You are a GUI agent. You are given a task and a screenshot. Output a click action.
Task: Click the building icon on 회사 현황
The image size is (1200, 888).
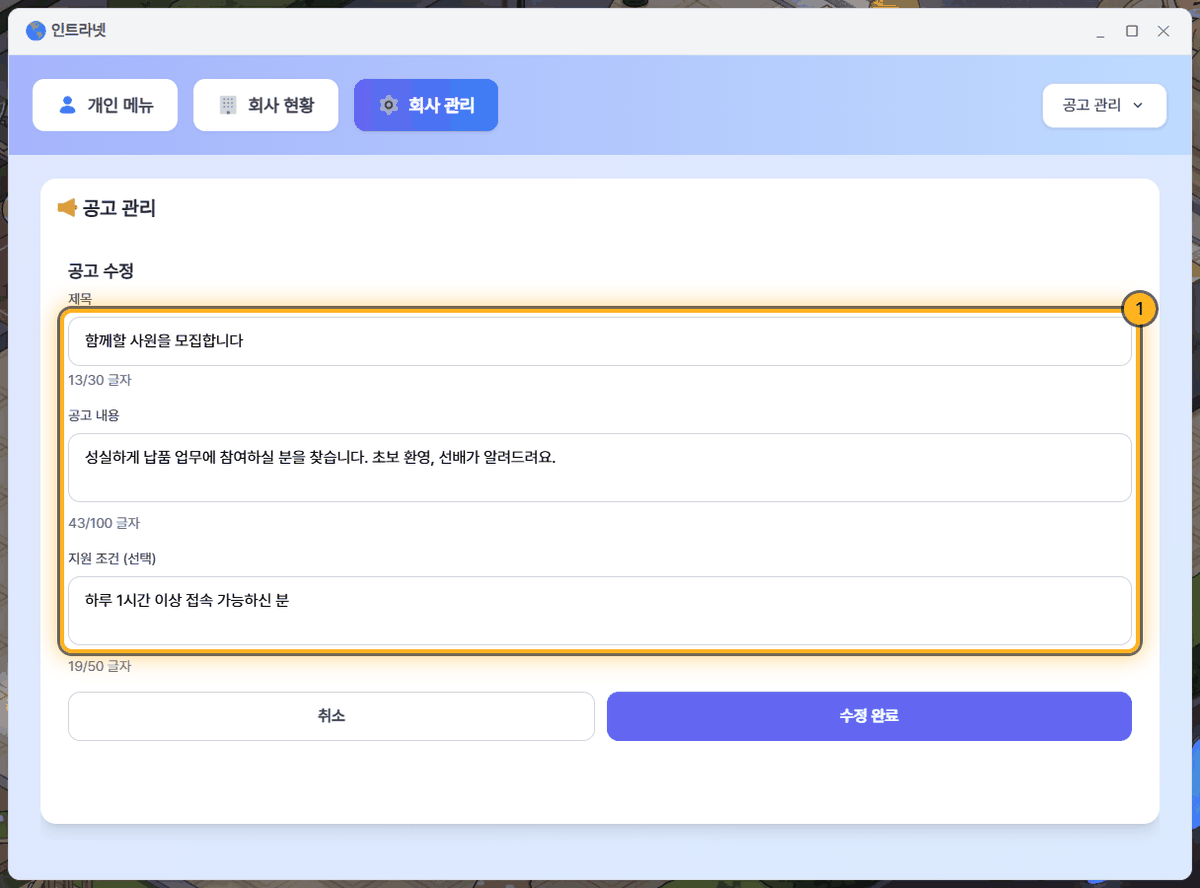[x=228, y=105]
